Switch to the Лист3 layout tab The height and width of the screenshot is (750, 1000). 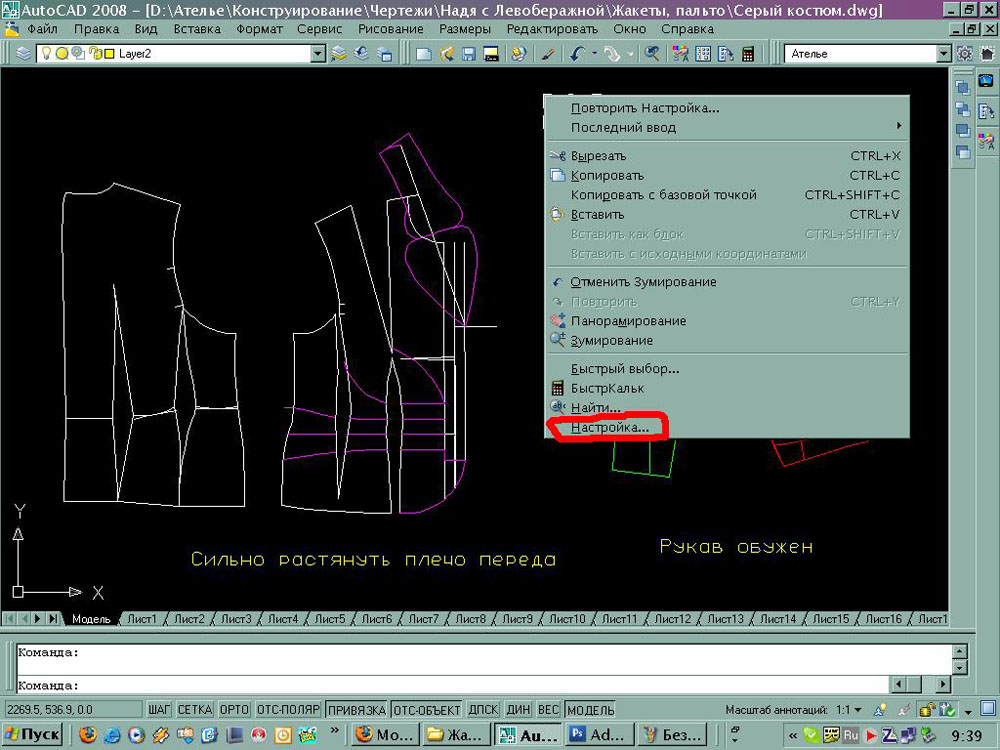[236, 619]
